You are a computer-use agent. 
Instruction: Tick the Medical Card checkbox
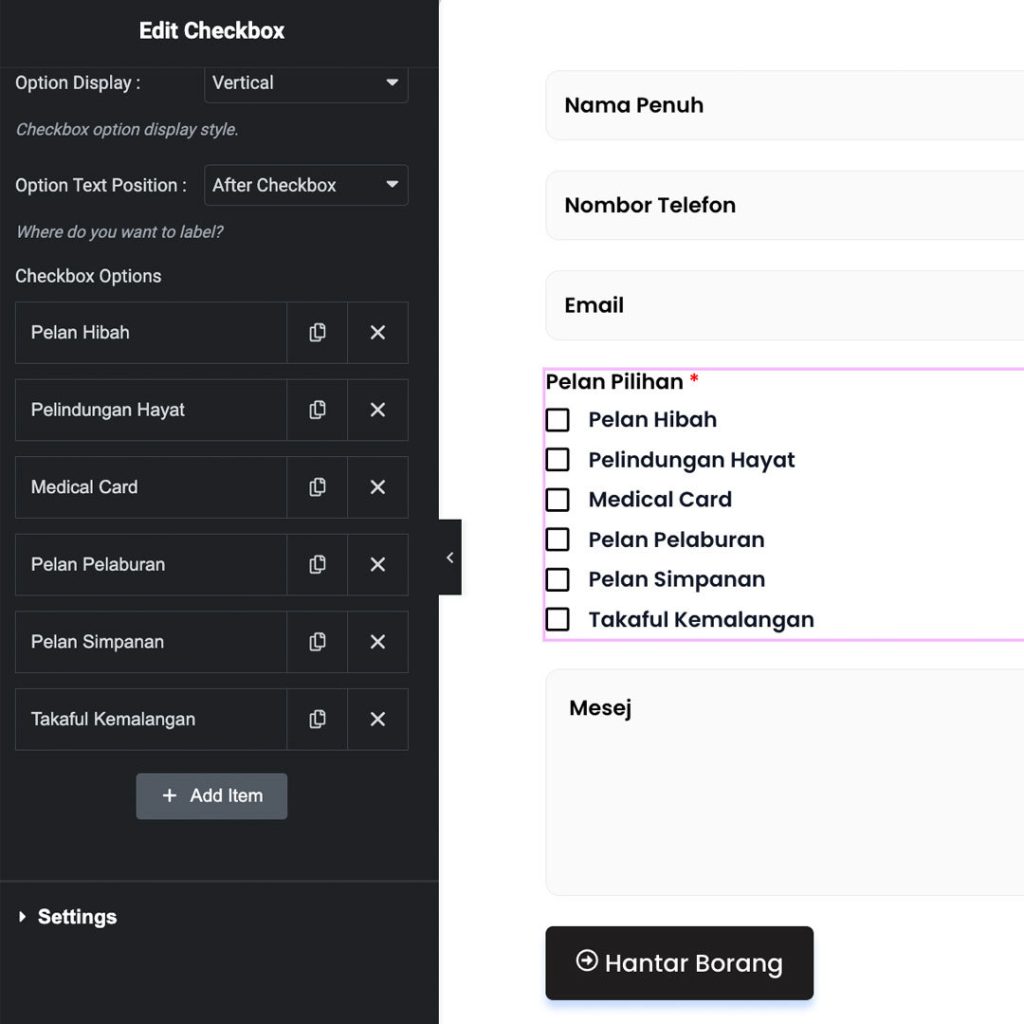coord(558,500)
